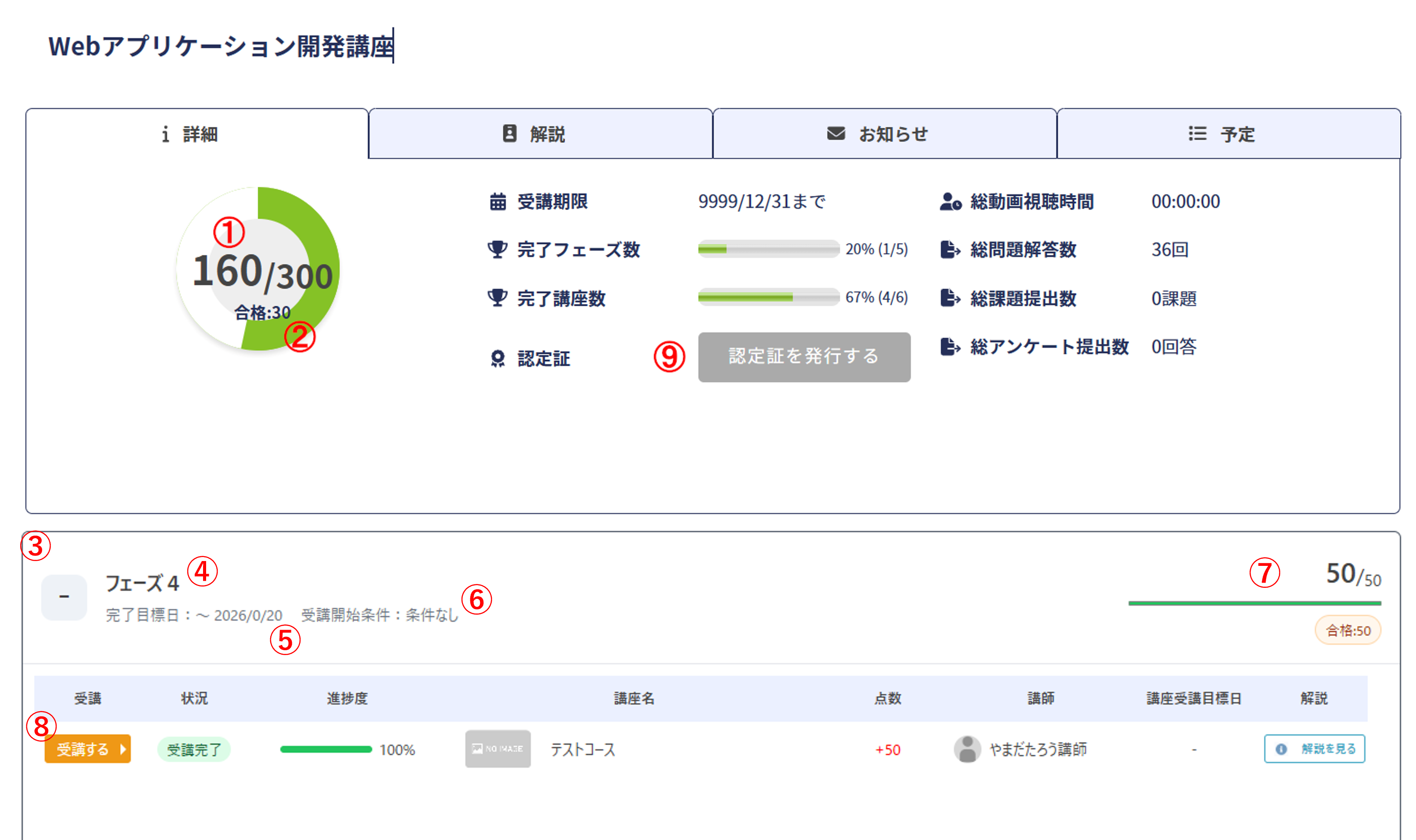Open 解説を見る for テストコース
Viewport: 1416px width, 840px height.
[1314, 749]
